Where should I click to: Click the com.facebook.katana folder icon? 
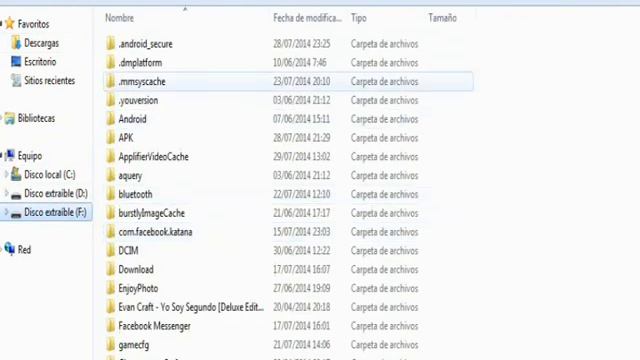click(110, 231)
